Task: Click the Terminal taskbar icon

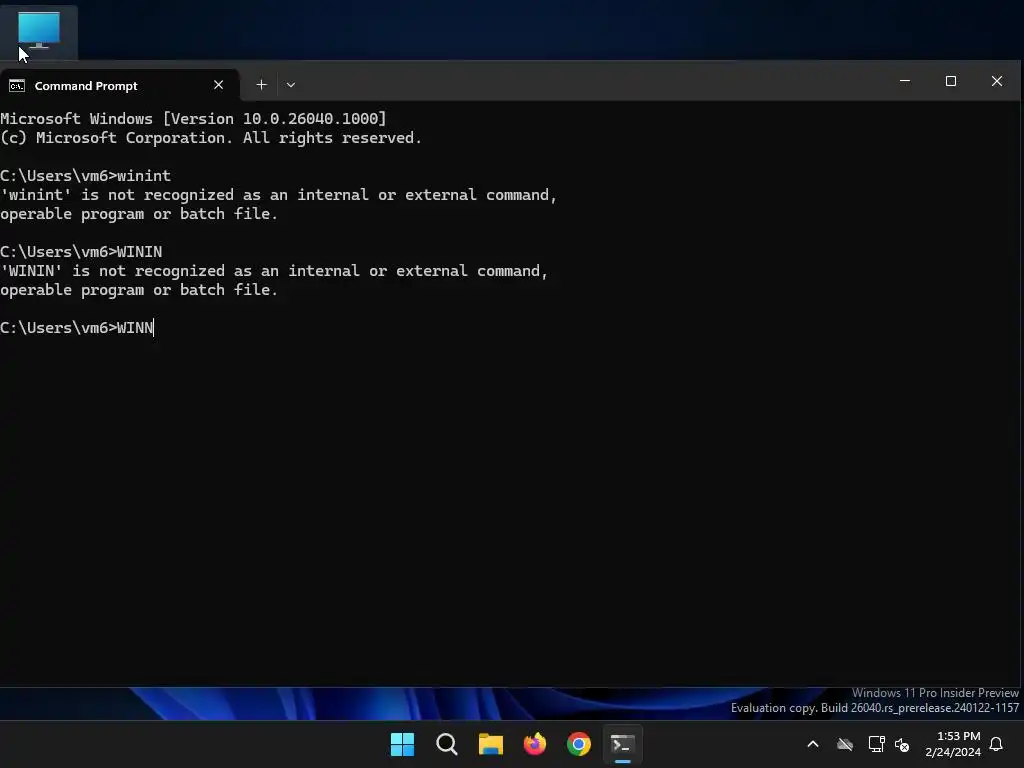Action: (x=622, y=744)
